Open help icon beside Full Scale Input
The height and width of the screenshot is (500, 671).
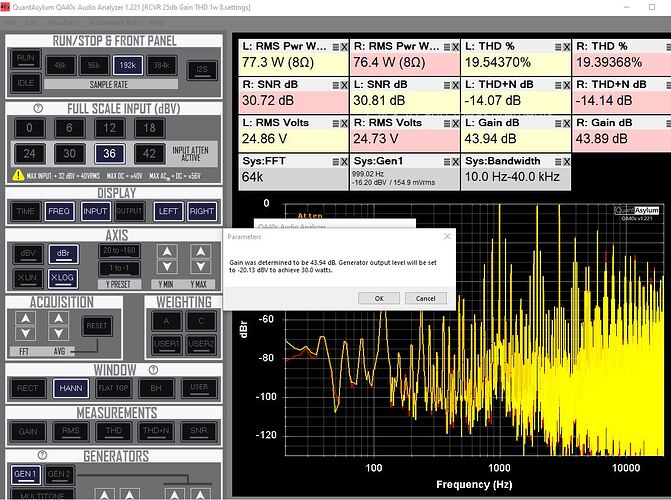point(38,108)
